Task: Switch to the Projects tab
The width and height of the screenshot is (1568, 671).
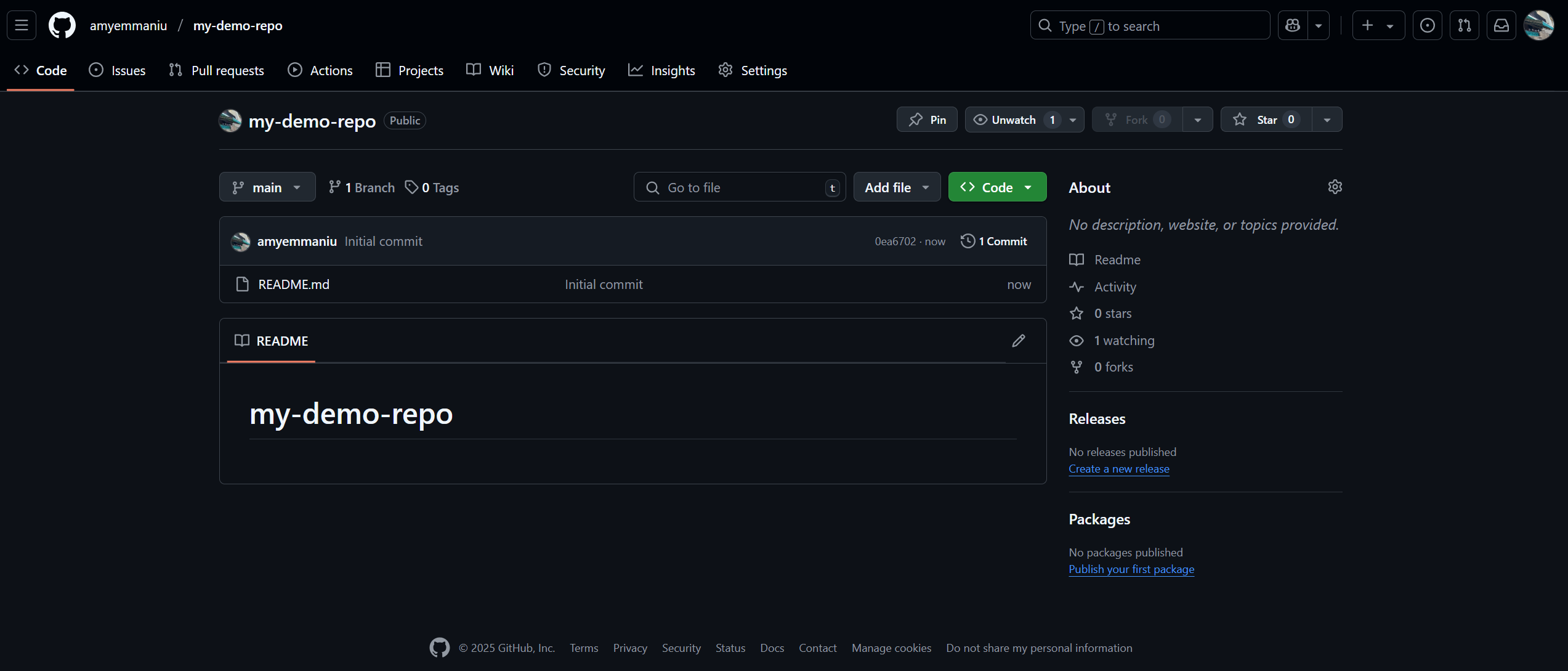Action: tap(410, 70)
